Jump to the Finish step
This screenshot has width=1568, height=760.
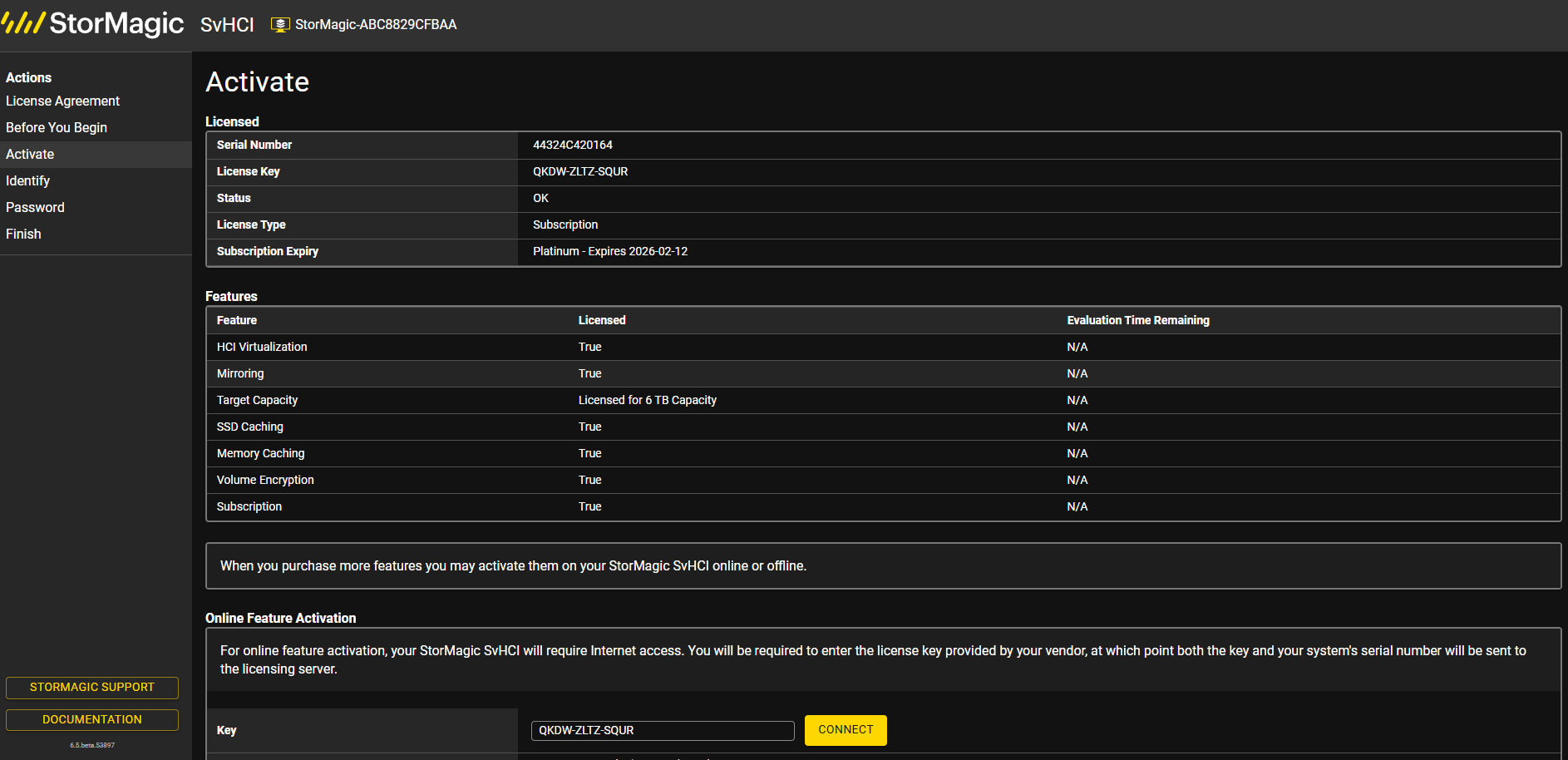pos(23,234)
